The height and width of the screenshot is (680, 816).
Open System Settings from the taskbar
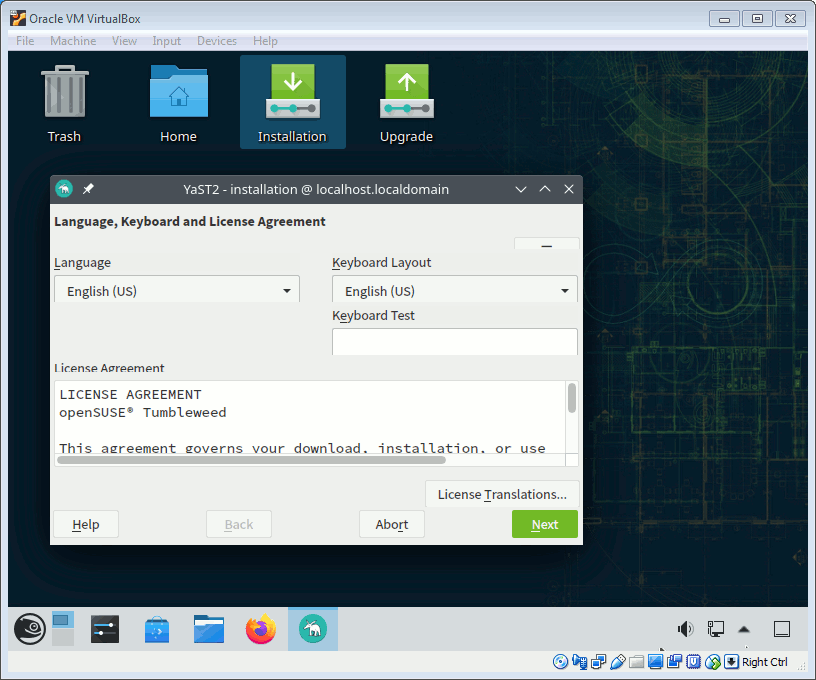105,628
